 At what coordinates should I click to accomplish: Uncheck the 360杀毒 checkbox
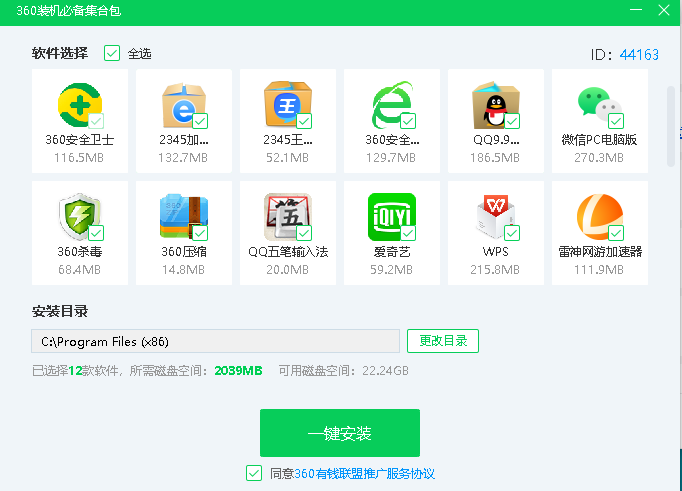click(x=96, y=233)
